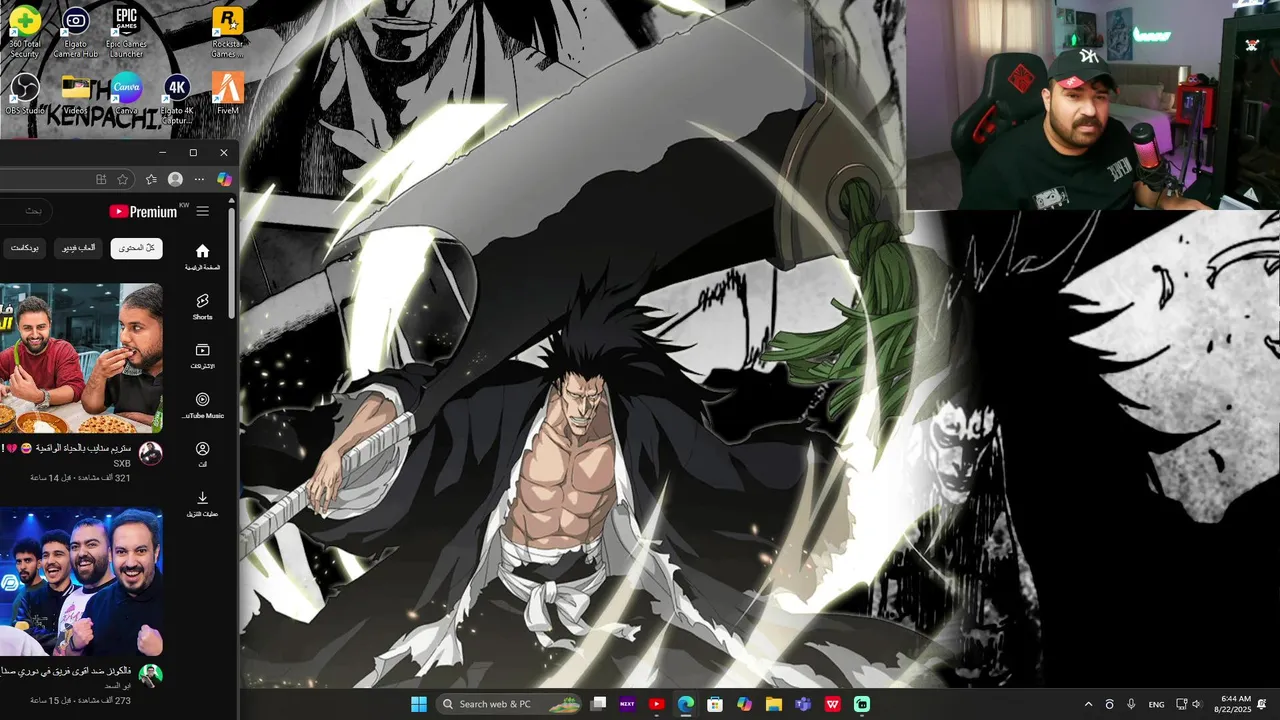Switch to Microsoft Edge on taskbar

click(x=686, y=704)
